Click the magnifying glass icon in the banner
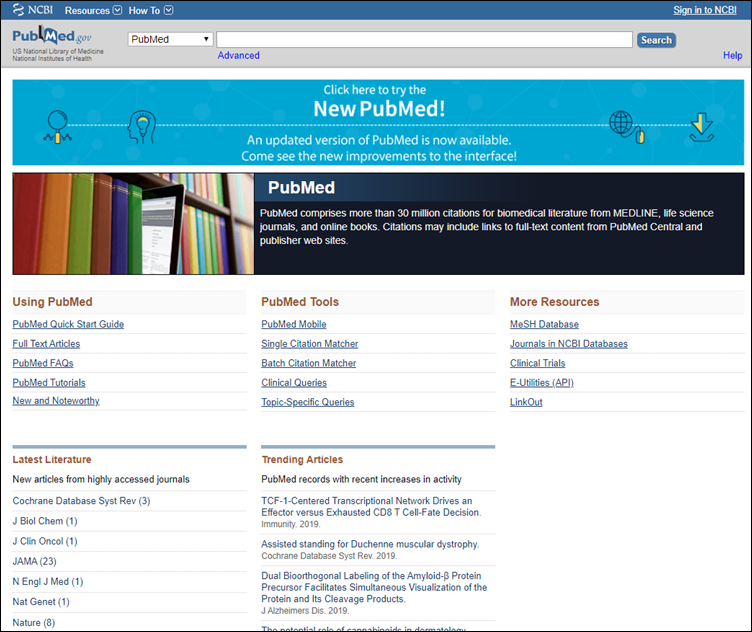 pyautogui.click(x=58, y=127)
